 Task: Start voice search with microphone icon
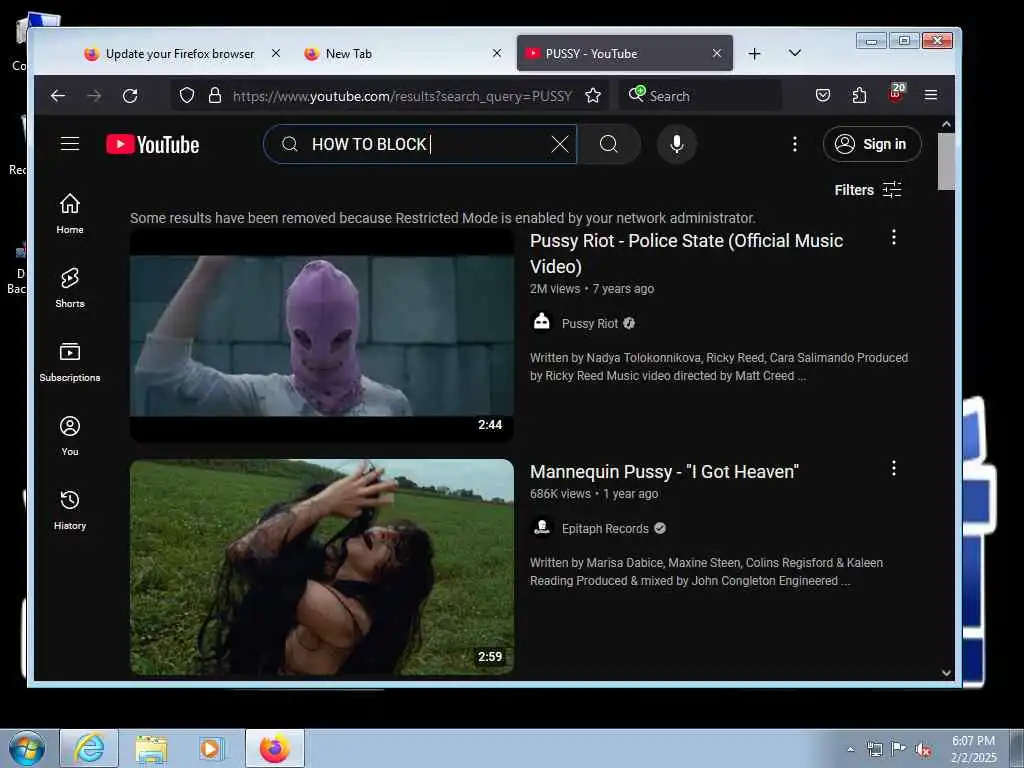pos(677,144)
